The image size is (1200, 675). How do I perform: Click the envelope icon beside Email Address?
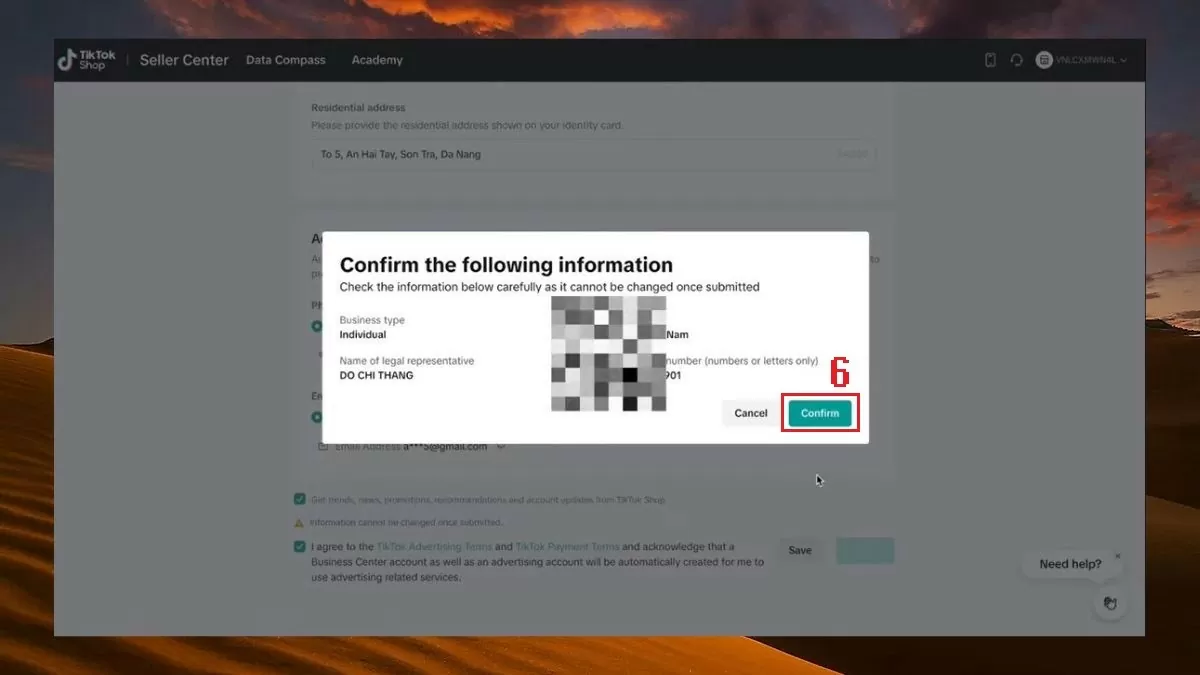(323, 447)
